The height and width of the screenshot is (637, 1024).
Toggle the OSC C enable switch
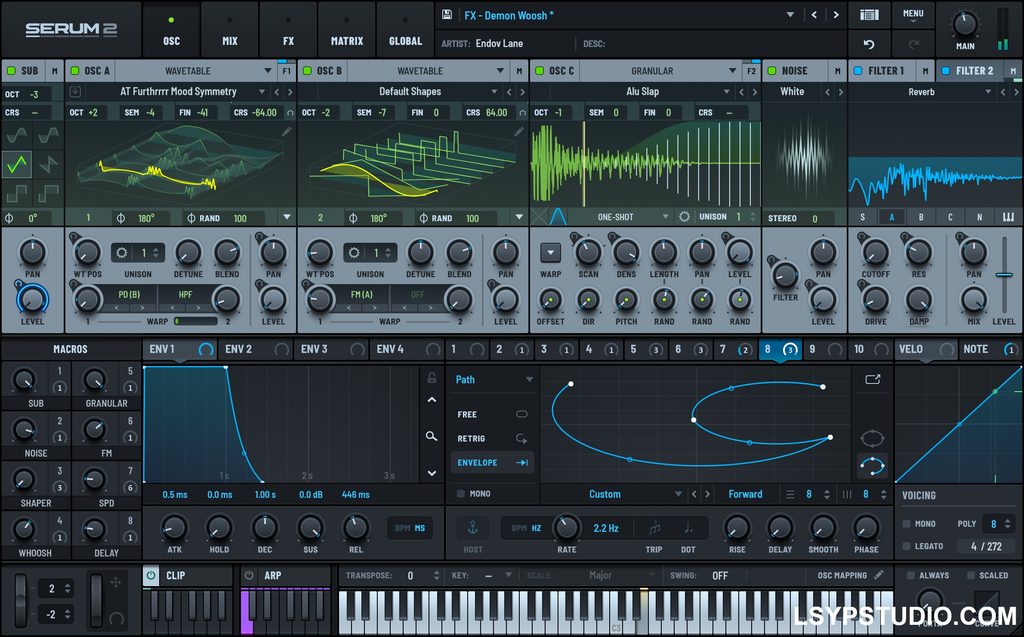click(x=539, y=71)
